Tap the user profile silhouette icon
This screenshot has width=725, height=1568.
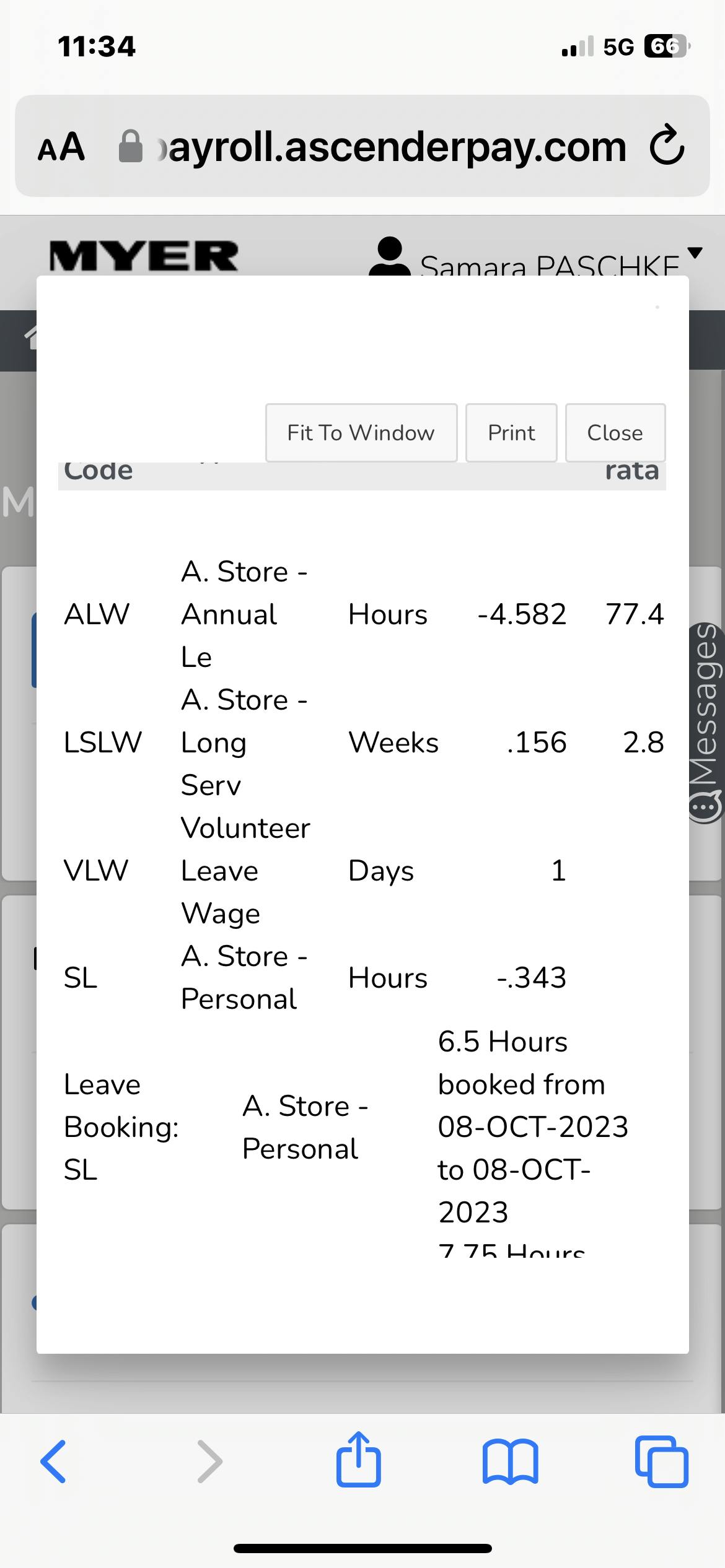coord(389,256)
